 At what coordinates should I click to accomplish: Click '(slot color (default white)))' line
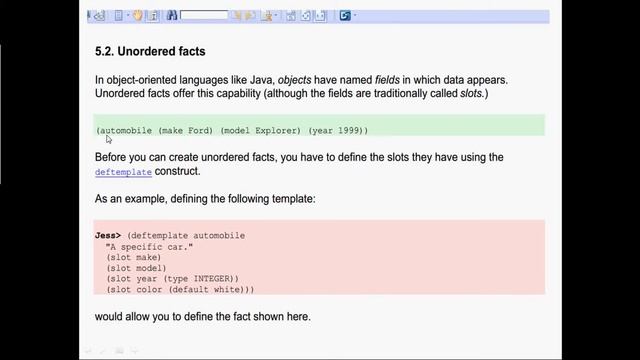[180, 289]
